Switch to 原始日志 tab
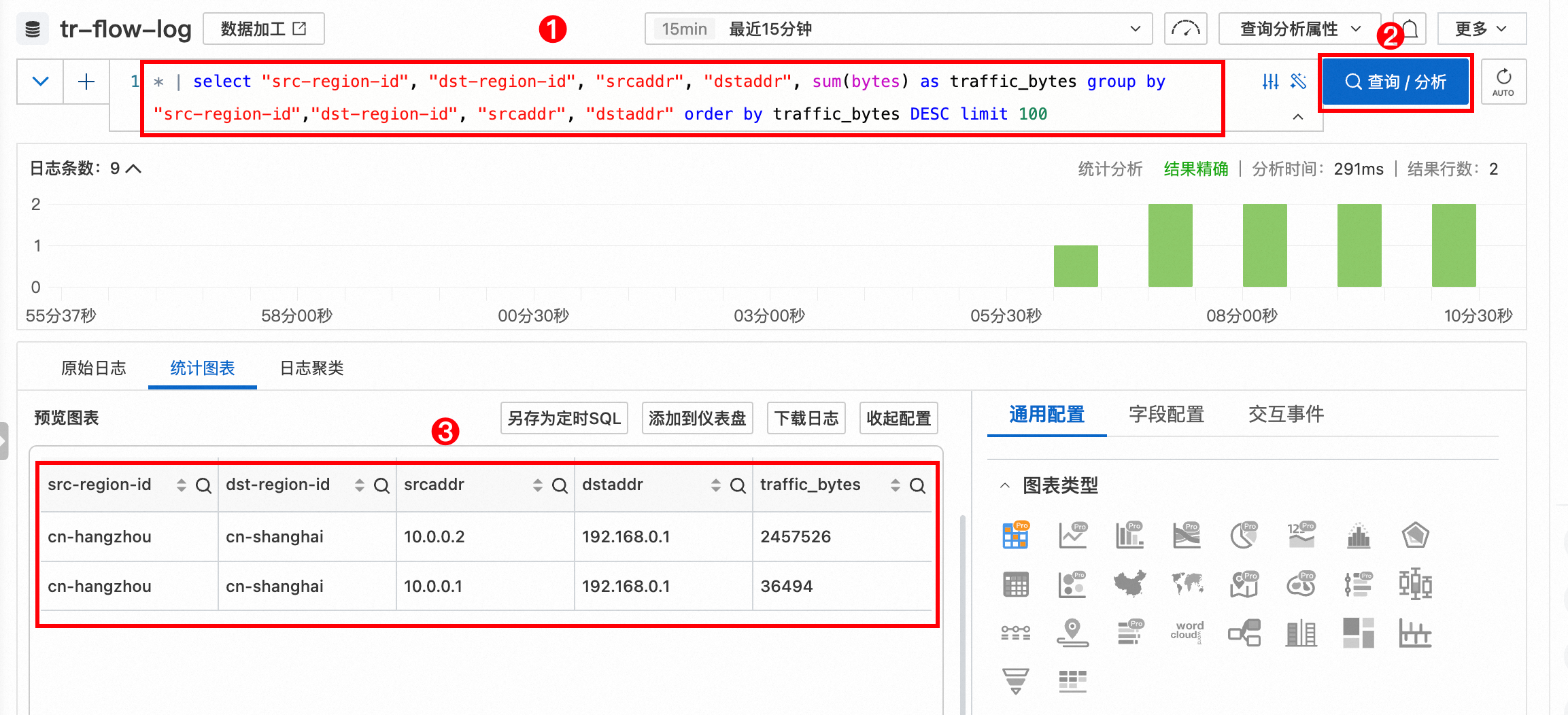 tap(94, 368)
